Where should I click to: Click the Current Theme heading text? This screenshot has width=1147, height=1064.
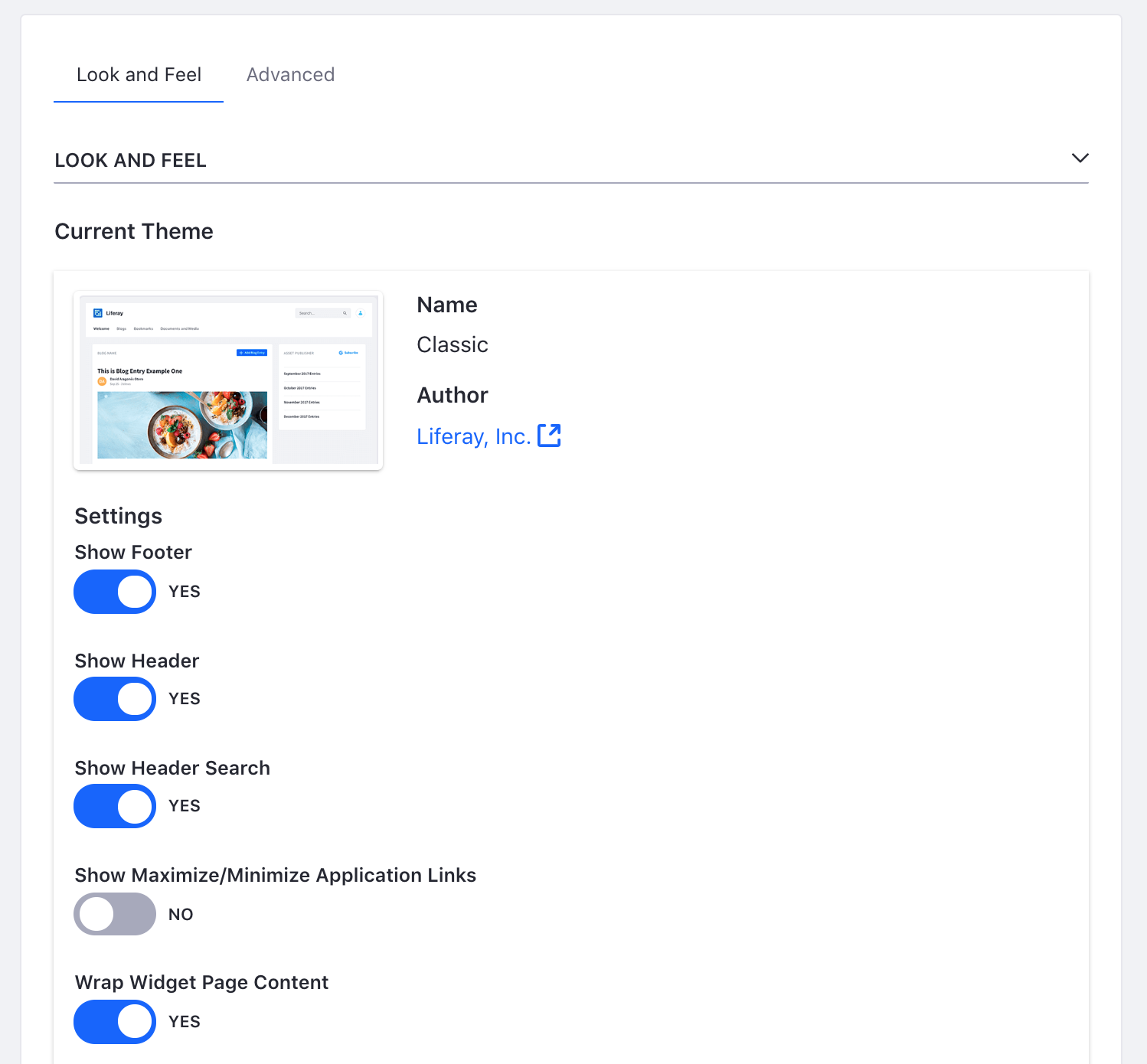click(x=134, y=231)
